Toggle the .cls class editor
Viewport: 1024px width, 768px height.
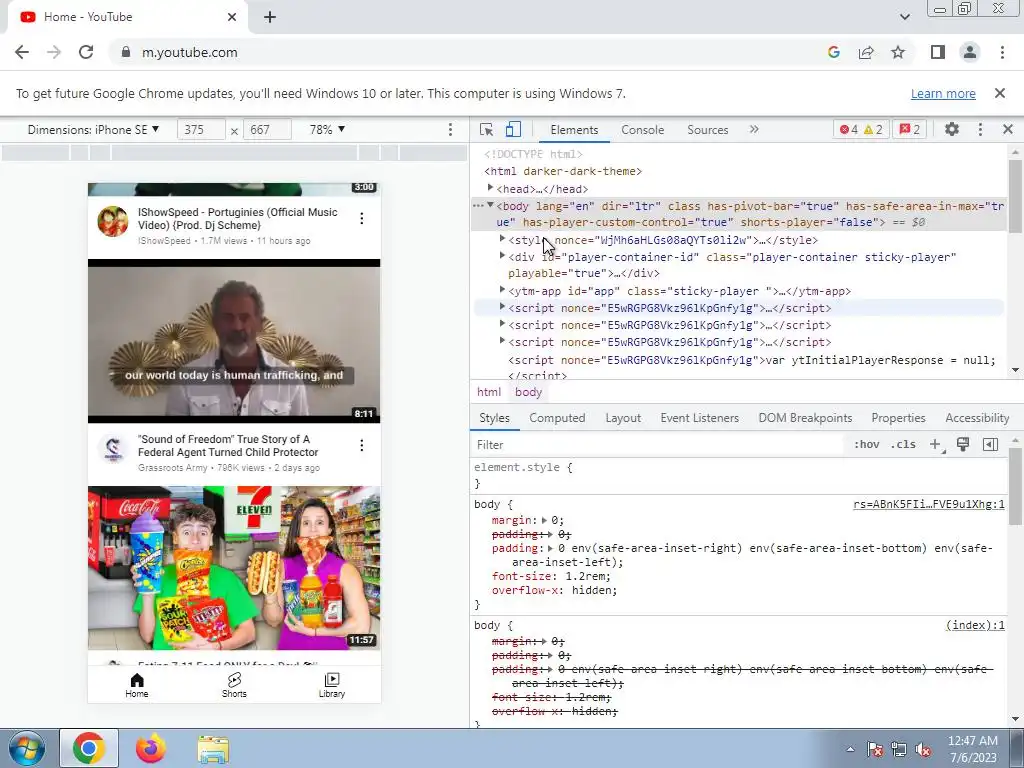point(903,445)
